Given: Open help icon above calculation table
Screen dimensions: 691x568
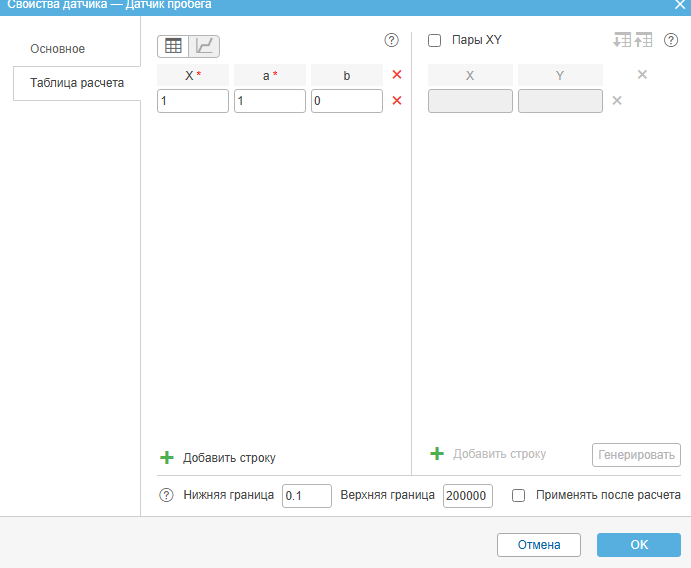Looking at the screenshot, I should click(392, 40).
